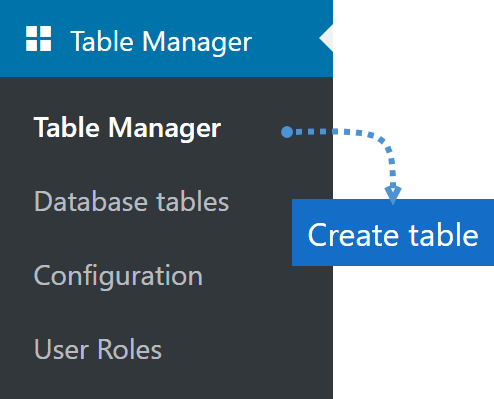Screen dimensions: 494x399
Task: Click empty dark sidebar space below User Roles
Action: click(167, 382)
